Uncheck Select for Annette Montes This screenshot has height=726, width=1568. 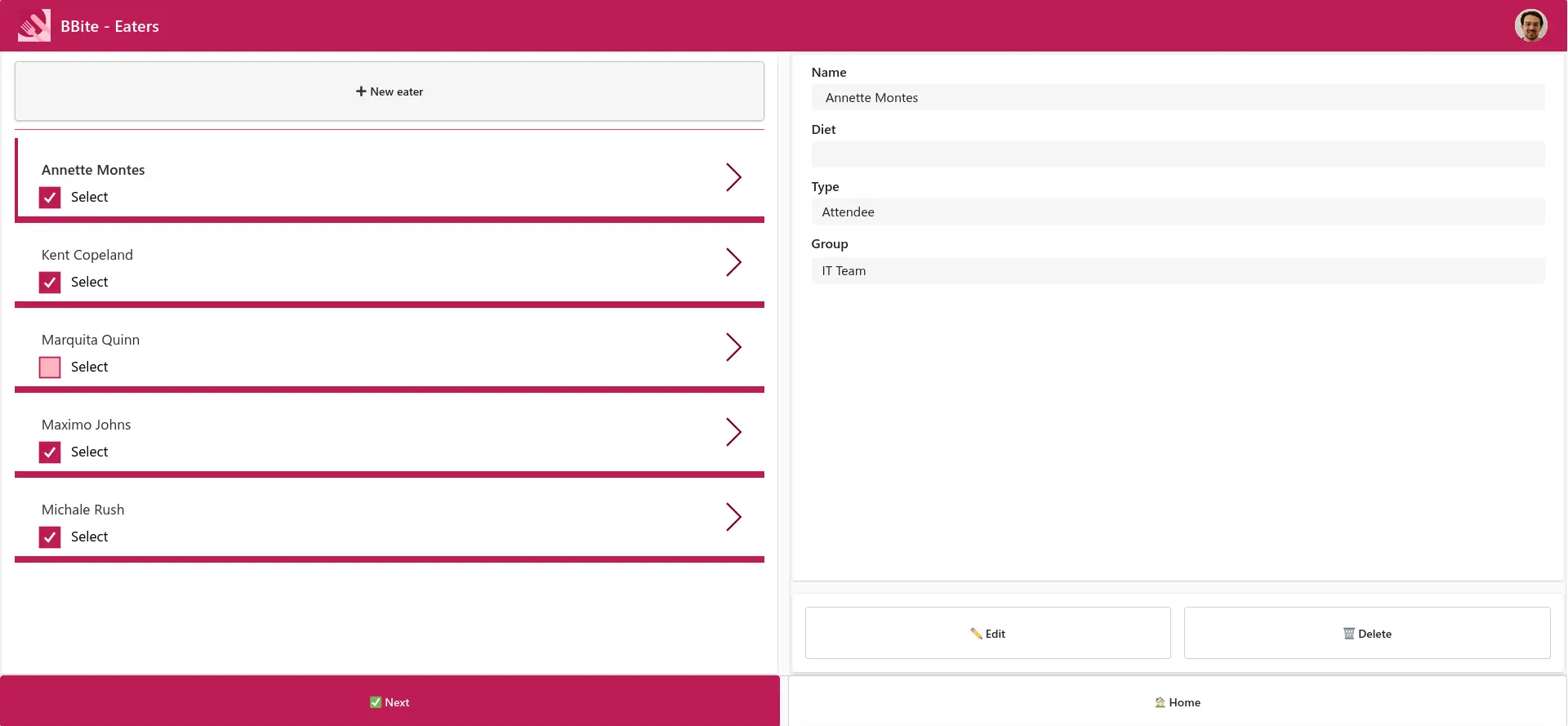[50, 198]
